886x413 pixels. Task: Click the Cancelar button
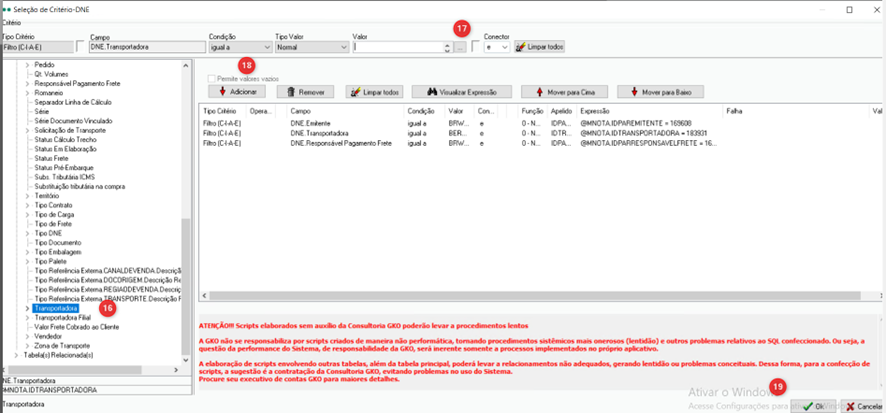pyautogui.click(x=862, y=406)
